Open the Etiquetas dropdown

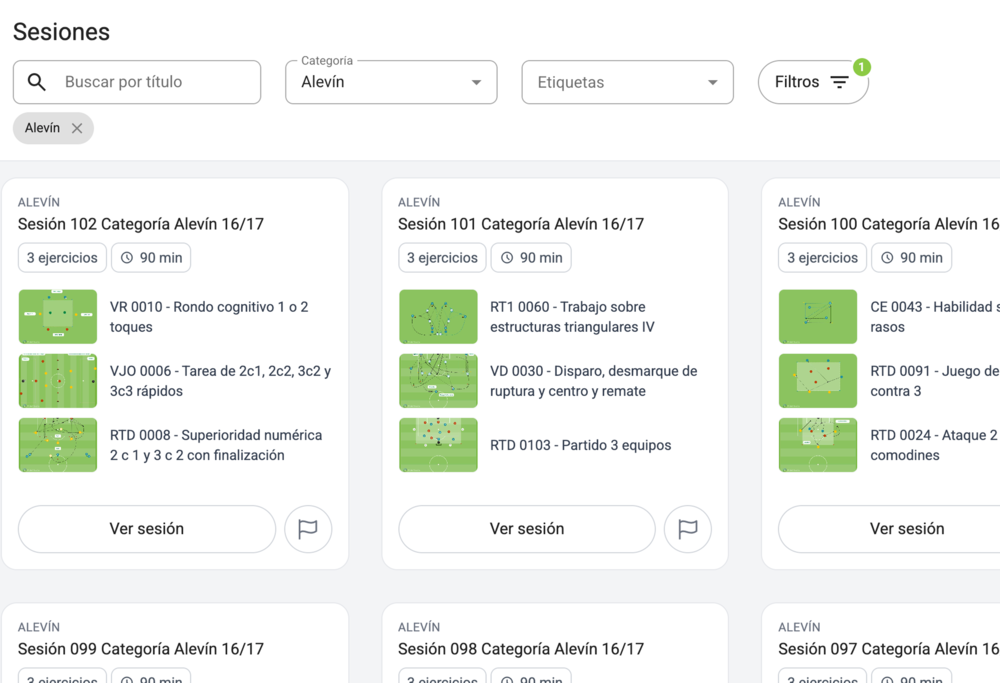point(627,82)
